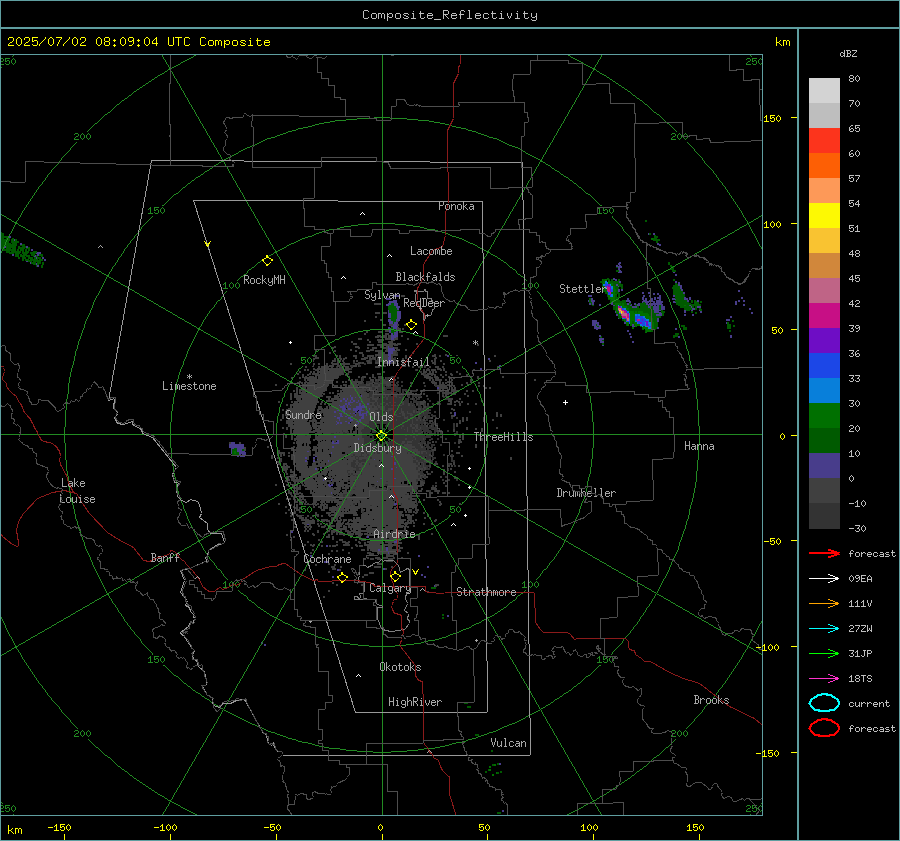Viewport: 900px width, 841px height.
Task: Select the RedDeer city label
Action: tap(424, 303)
